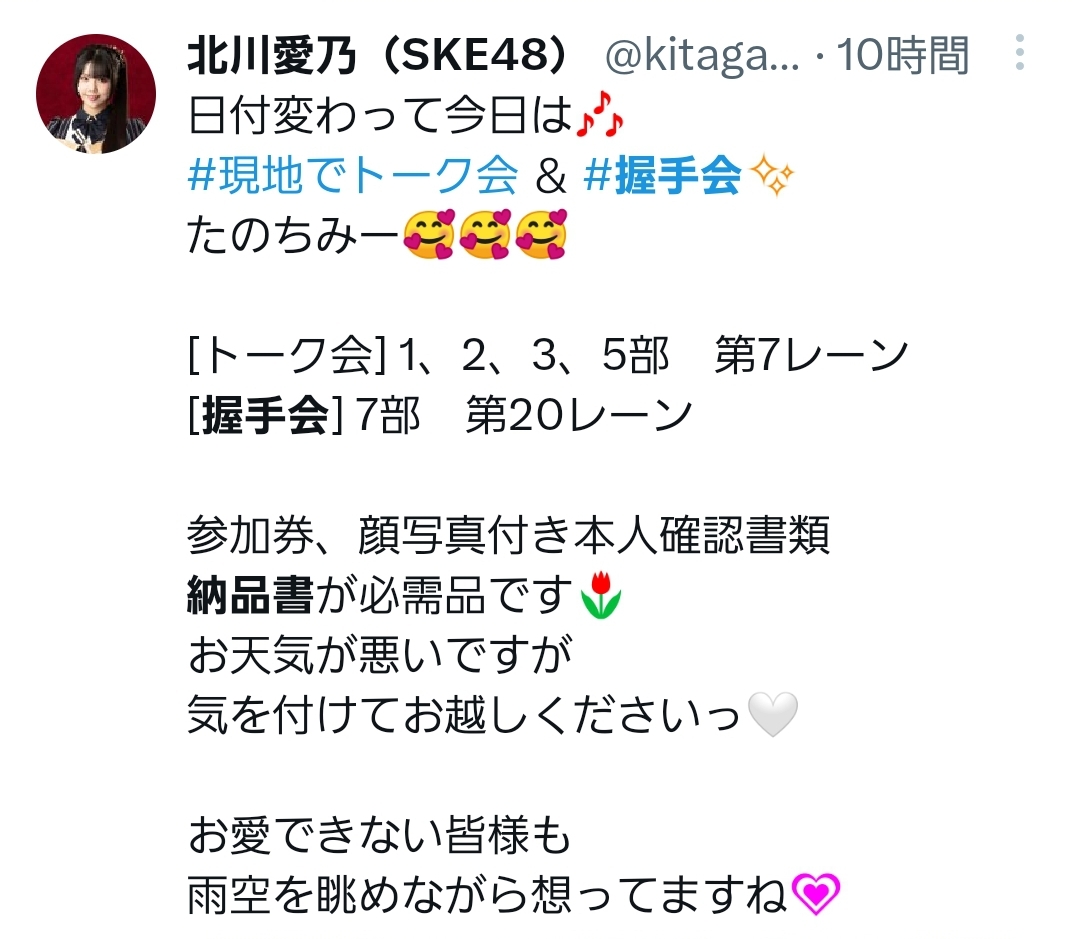Click the 日付変わって今日は opening line
The height and width of the screenshot is (939, 1080).
point(380,115)
